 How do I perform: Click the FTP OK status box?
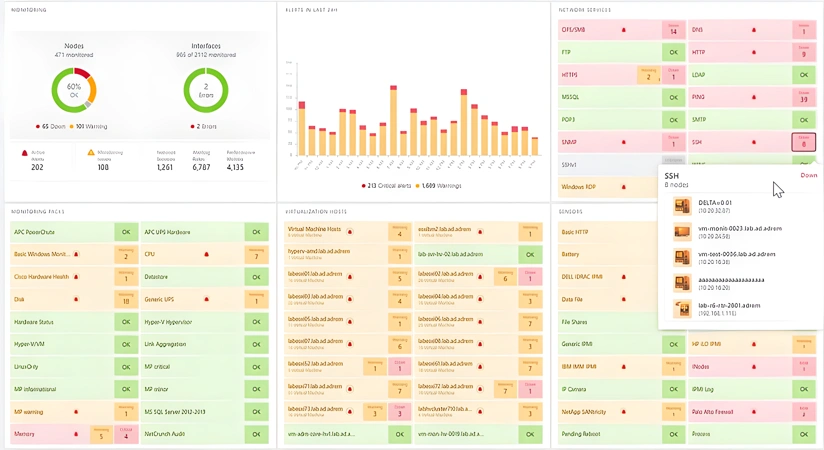[674, 53]
